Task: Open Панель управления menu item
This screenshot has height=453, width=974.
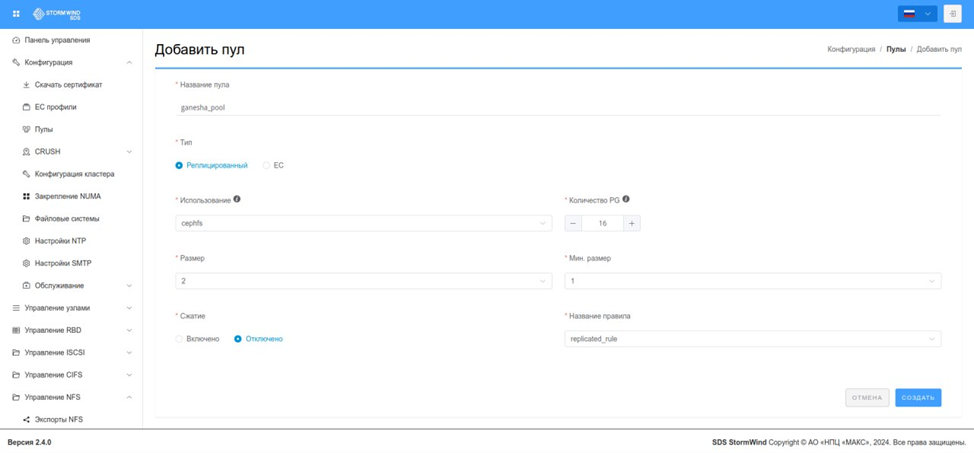Action: point(71,40)
